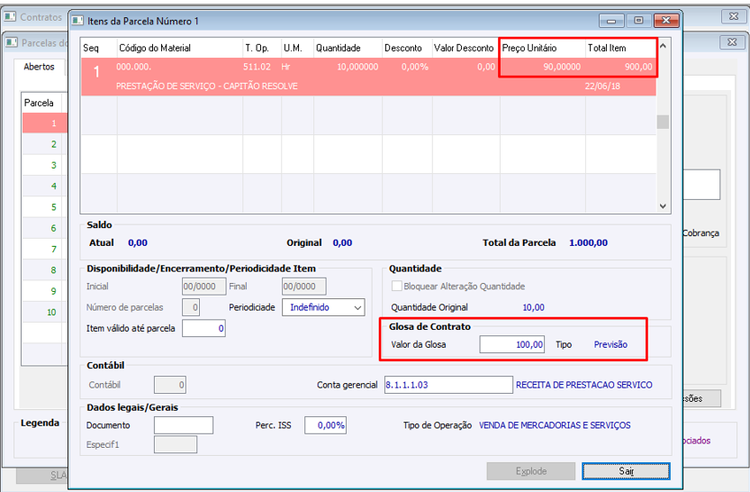Close the Itens da Parcela dialog
The image size is (750, 492).
[666, 21]
